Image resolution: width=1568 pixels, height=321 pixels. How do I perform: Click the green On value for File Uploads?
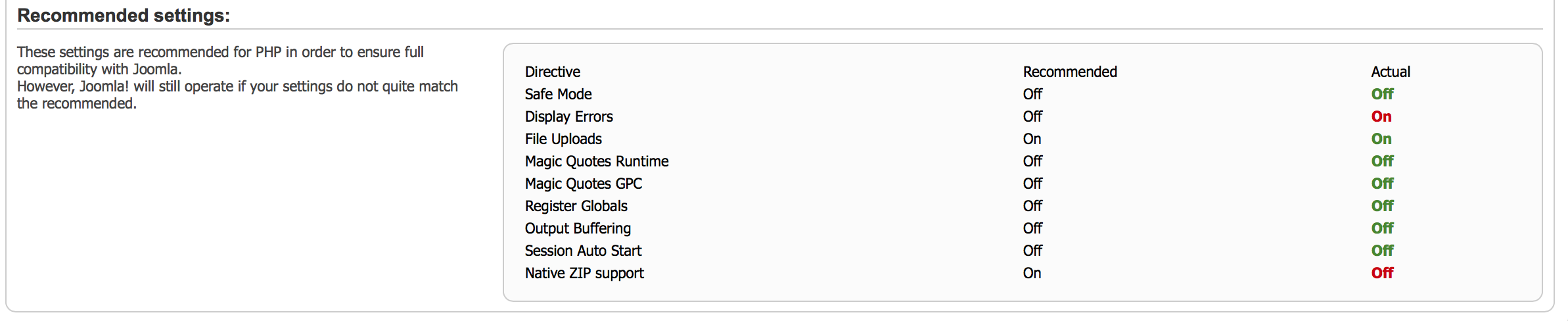[x=1381, y=139]
